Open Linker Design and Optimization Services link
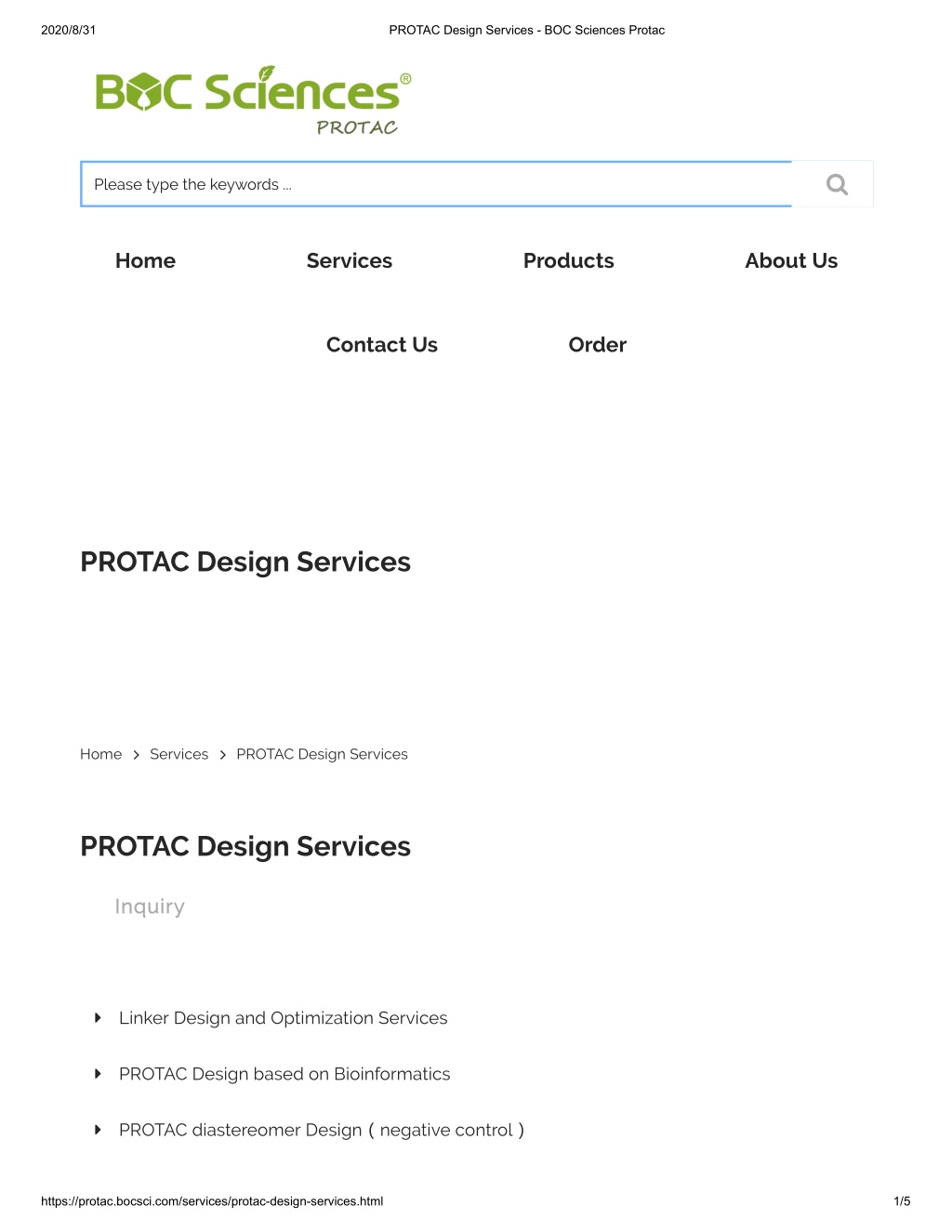This screenshot has width=952, height=1232. (284, 1018)
